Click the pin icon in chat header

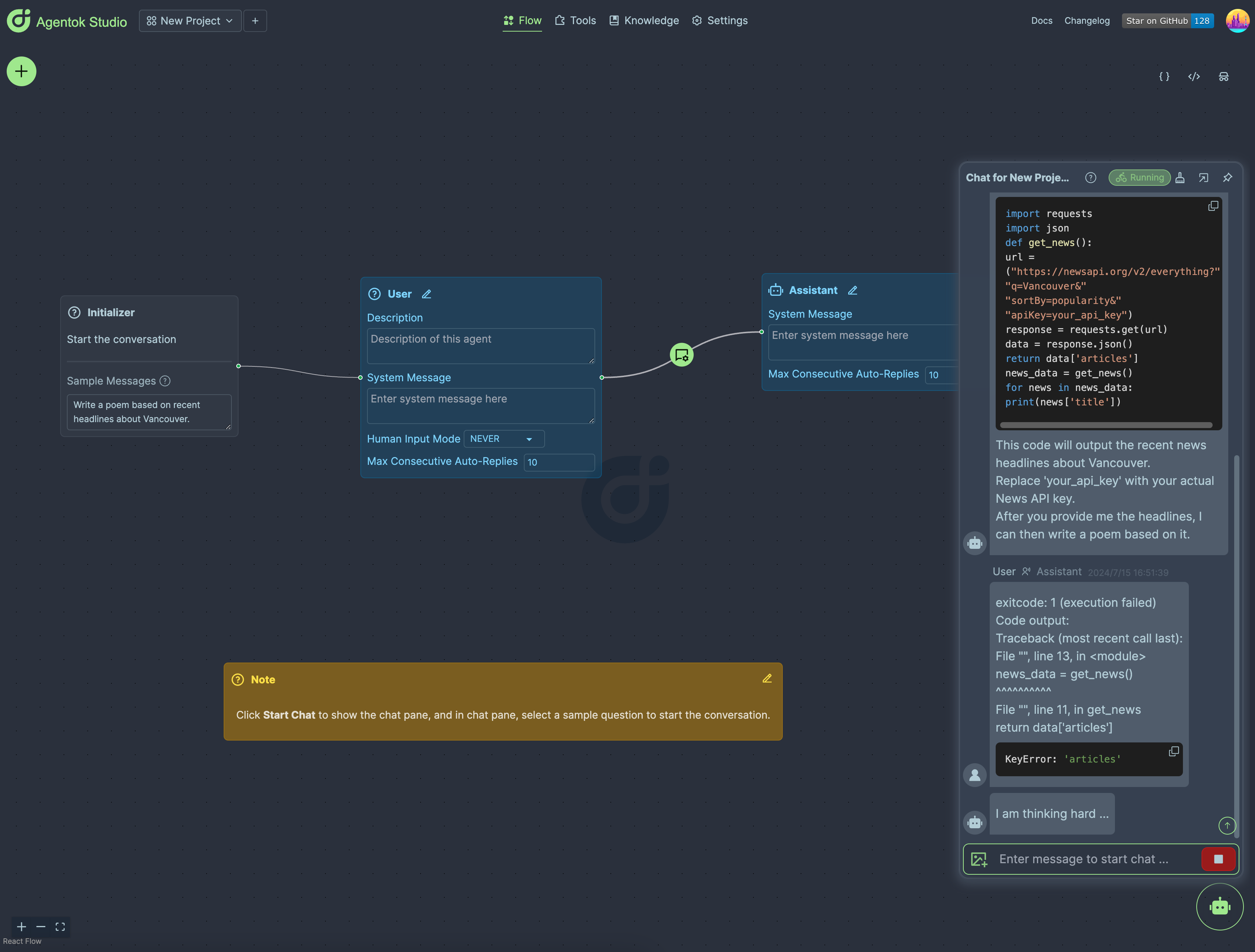(x=1227, y=178)
